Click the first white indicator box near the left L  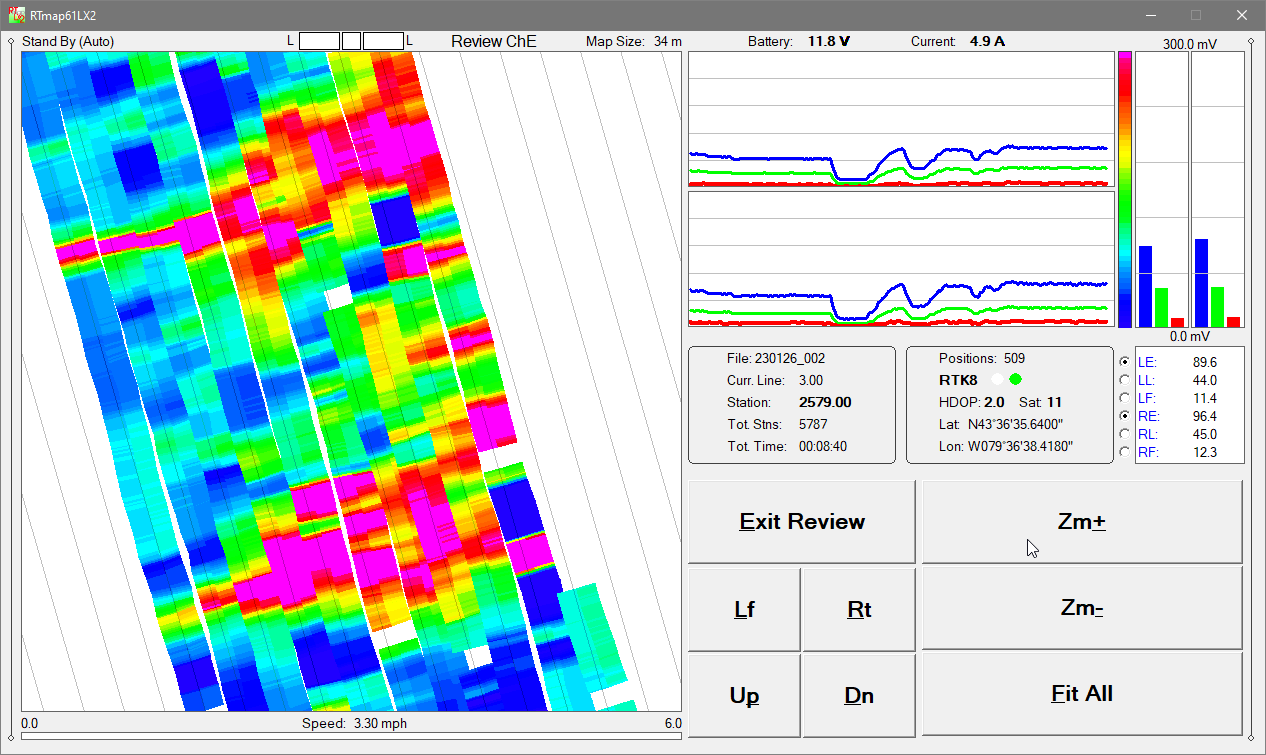point(319,41)
